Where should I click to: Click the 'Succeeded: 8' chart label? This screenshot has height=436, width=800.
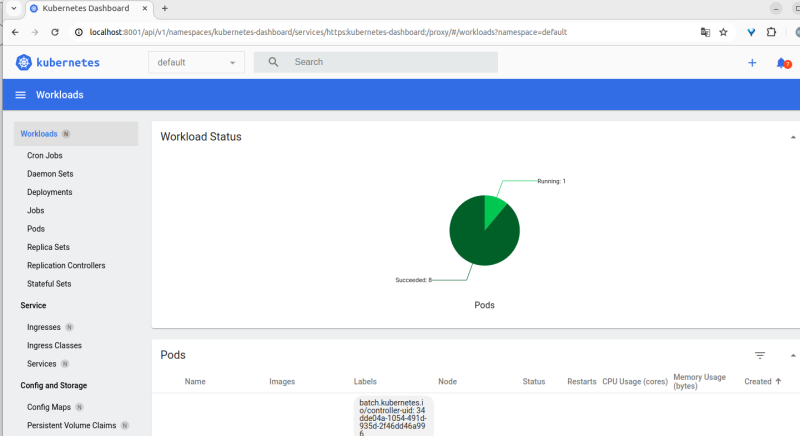coord(414,280)
